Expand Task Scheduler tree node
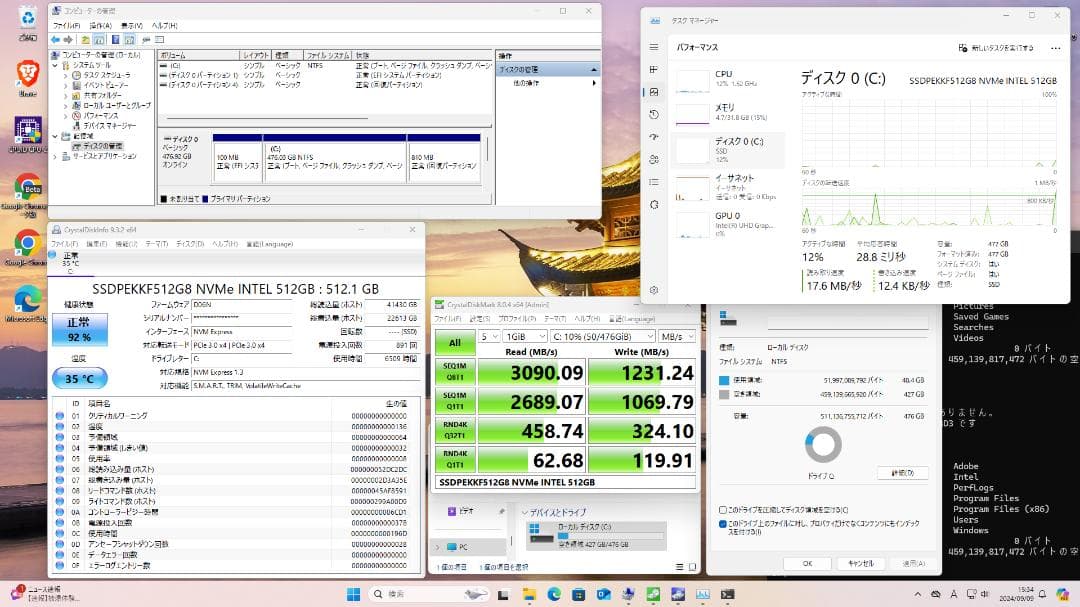 coord(65,75)
